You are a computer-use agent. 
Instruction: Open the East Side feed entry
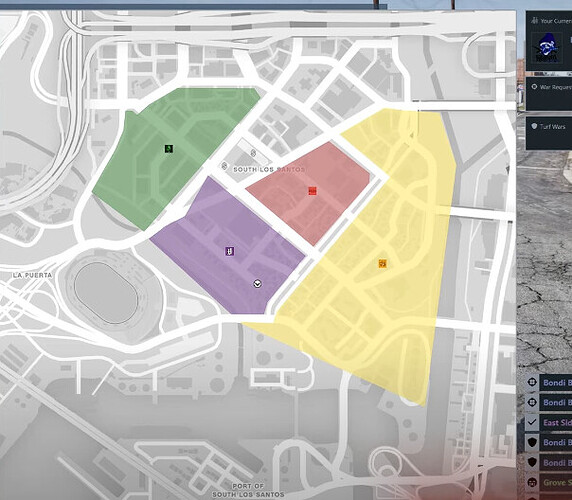point(556,422)
